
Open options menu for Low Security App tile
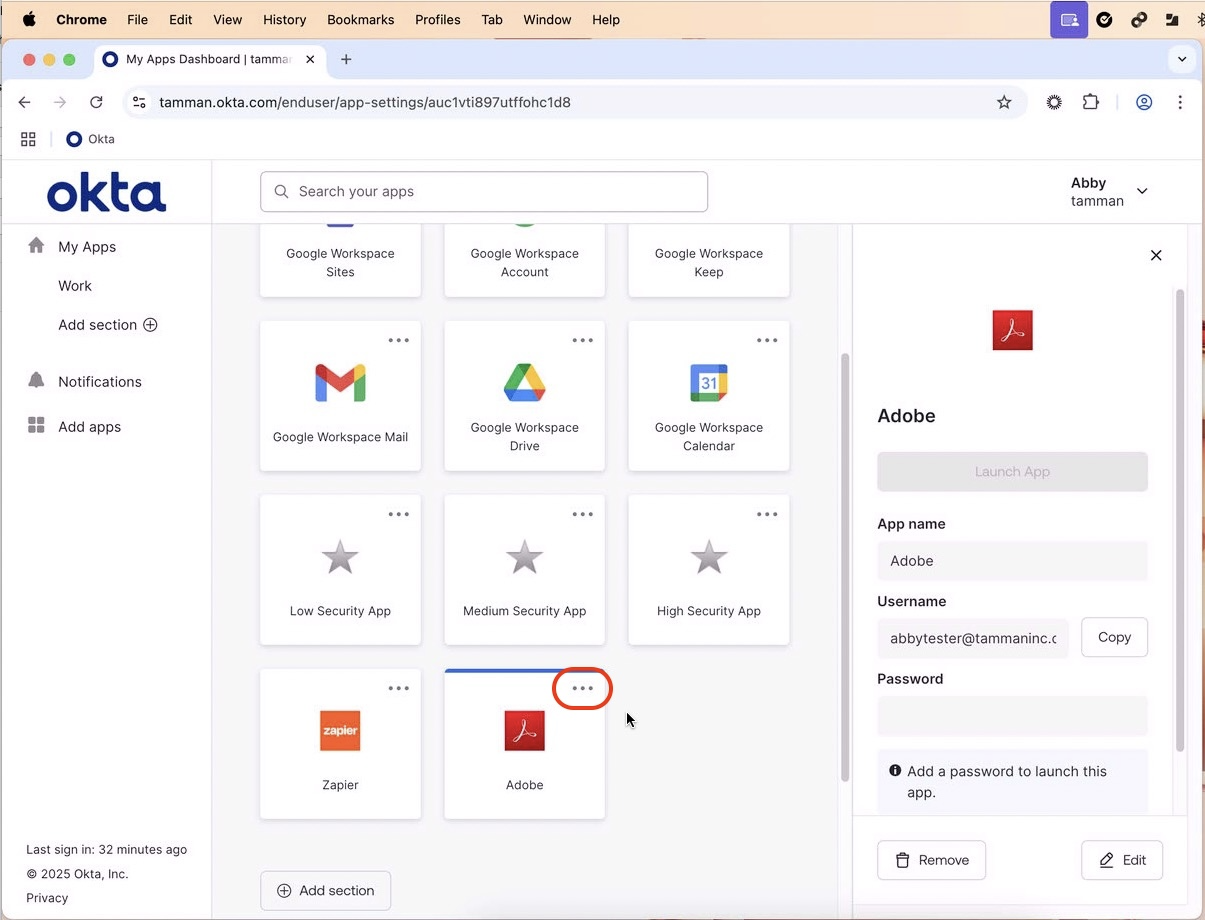click(398, 514)
